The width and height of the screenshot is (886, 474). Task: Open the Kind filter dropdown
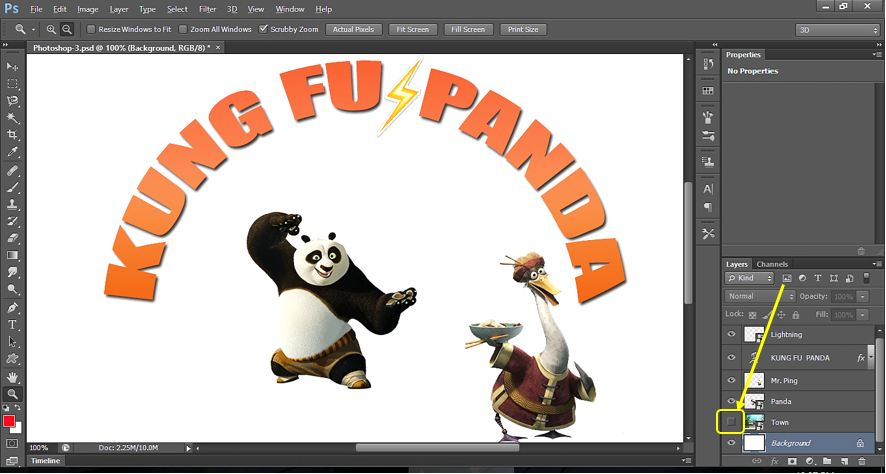749,279
